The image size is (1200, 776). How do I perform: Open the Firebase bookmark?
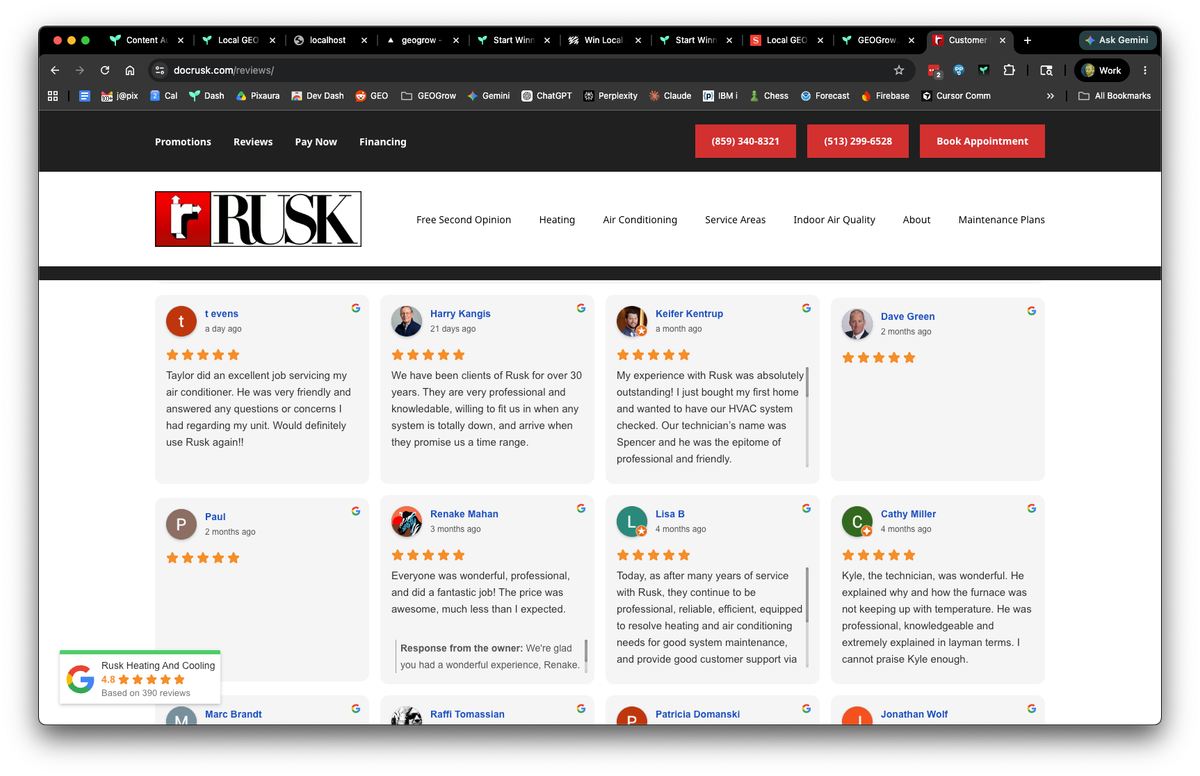884,96
